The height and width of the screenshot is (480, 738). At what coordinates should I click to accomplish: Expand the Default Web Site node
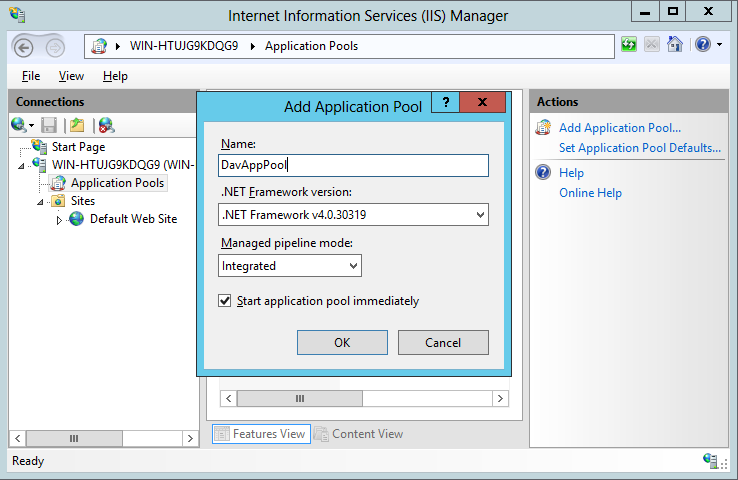59,220
